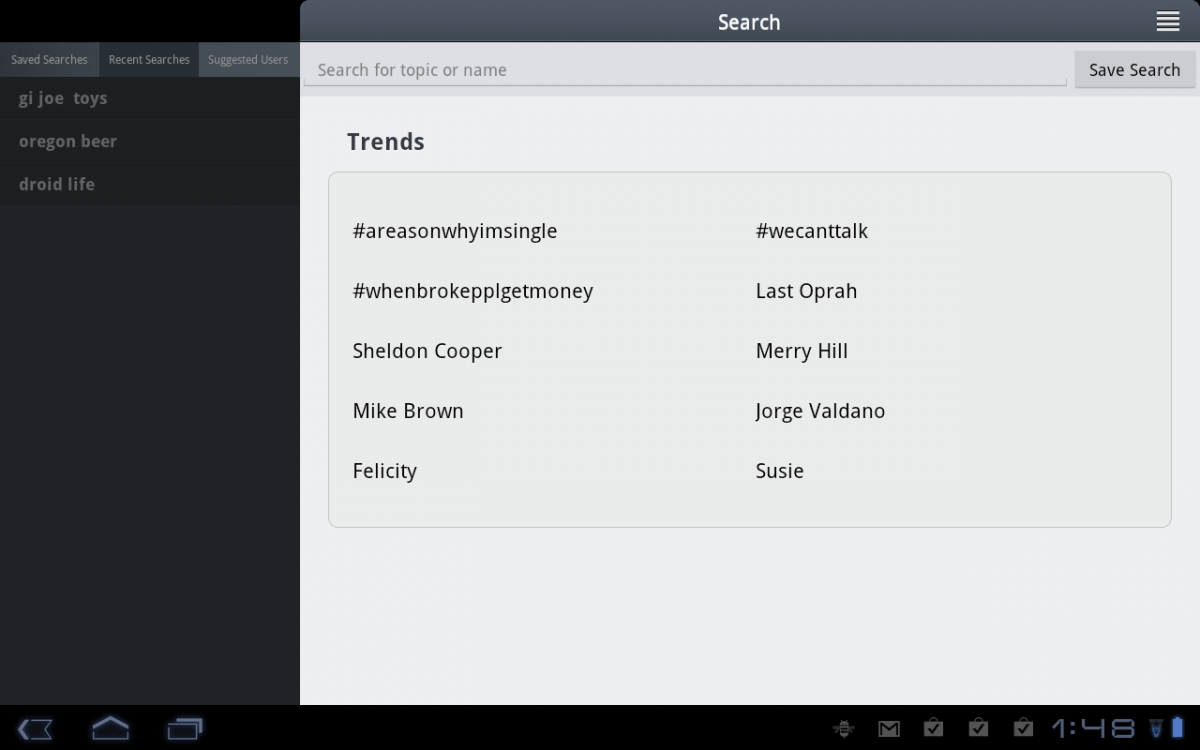View the Sheldon Cooper trend
The width and height of the screenshot is (1200, 750).
pos(427,351)
